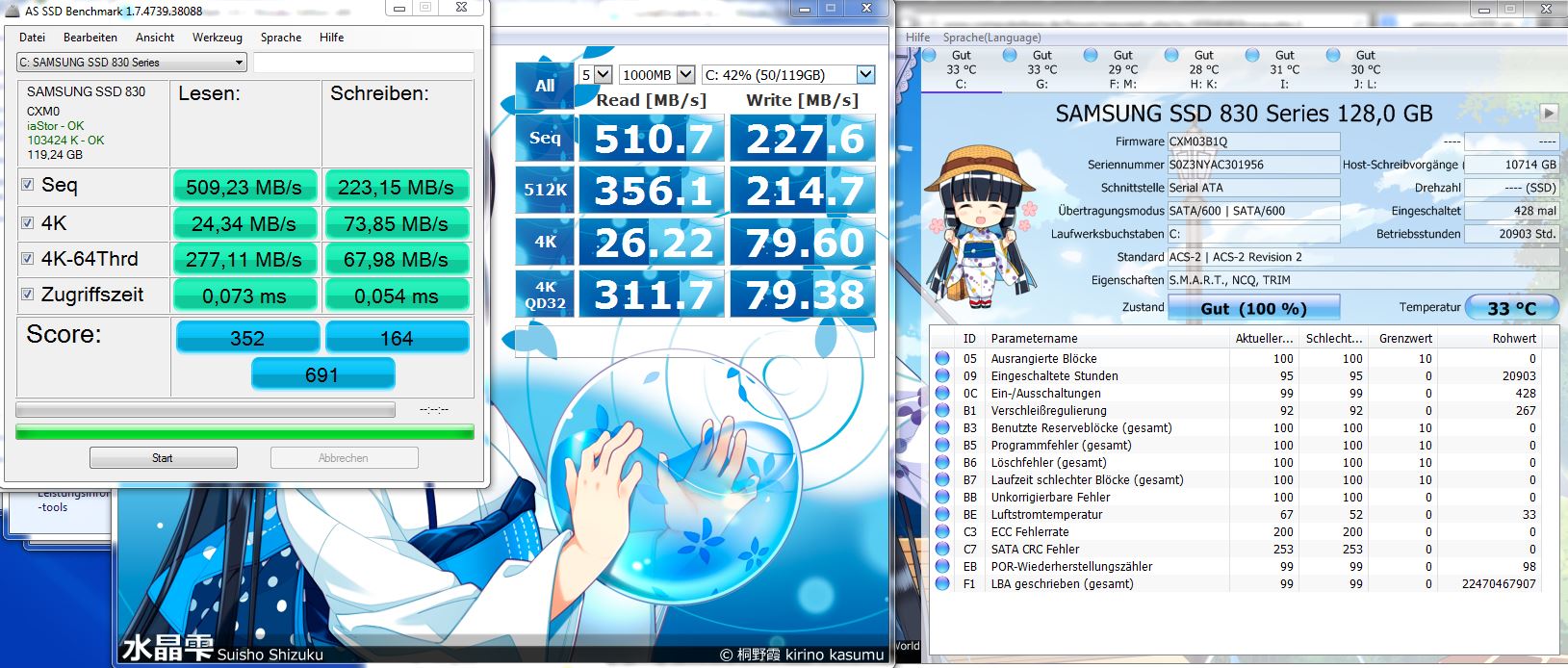The image size is (1568, 668).
Task: Open the 1000MB test size dropdown
Action: (x=657, y=74)
